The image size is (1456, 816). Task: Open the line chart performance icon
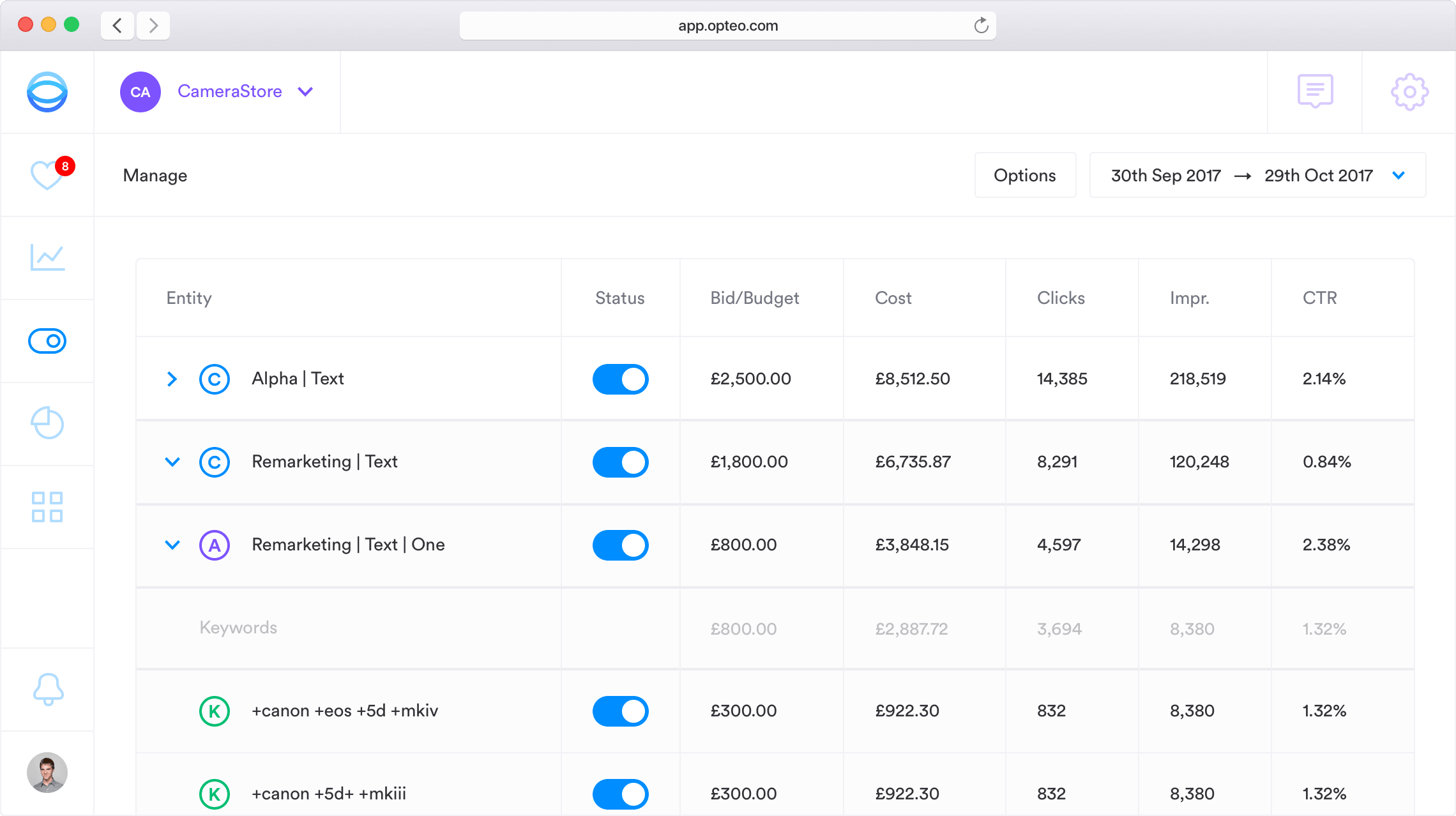(x=47, y=257)
